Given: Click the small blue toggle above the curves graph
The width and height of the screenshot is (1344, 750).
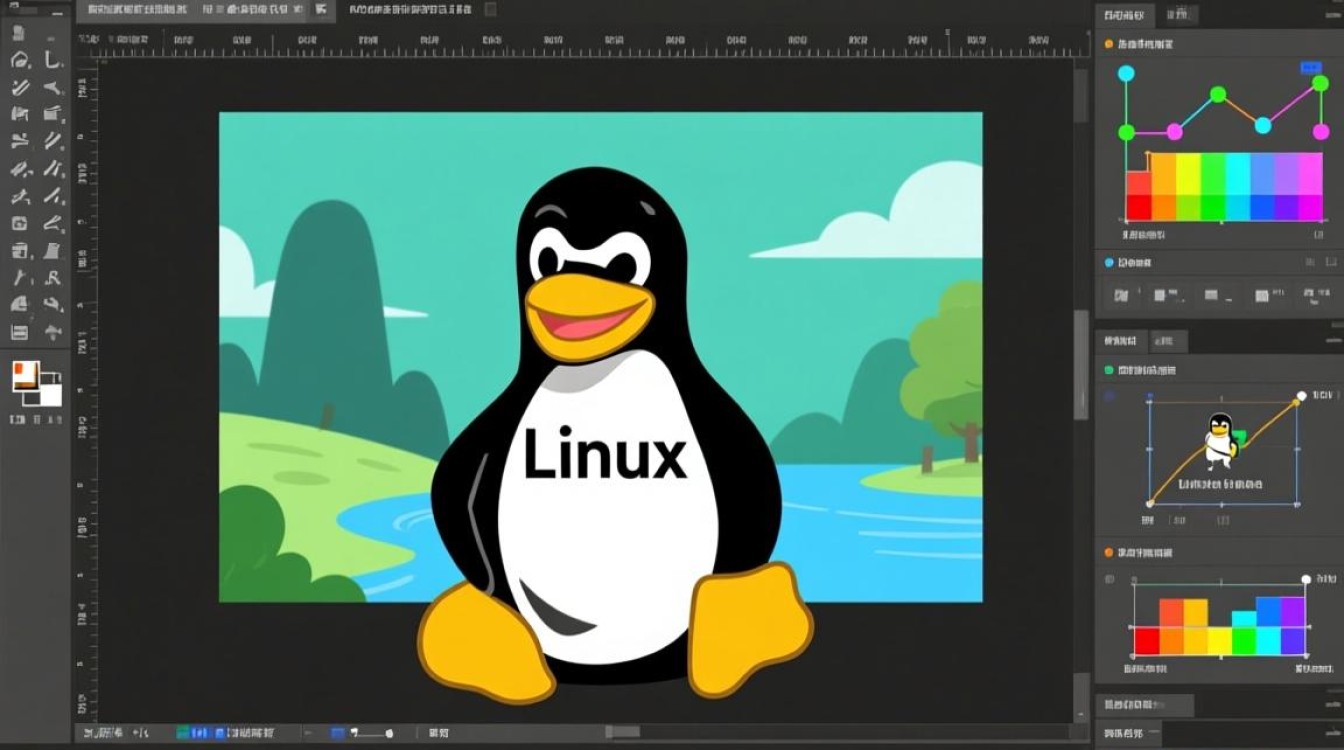Looking at the screenshot, I should pos(1311,67).
